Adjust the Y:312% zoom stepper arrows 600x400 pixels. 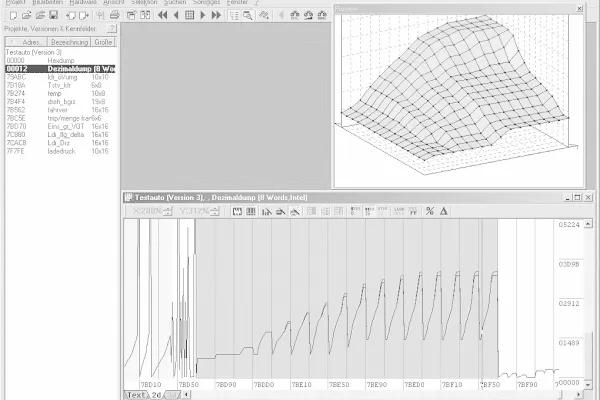[215, 211]
